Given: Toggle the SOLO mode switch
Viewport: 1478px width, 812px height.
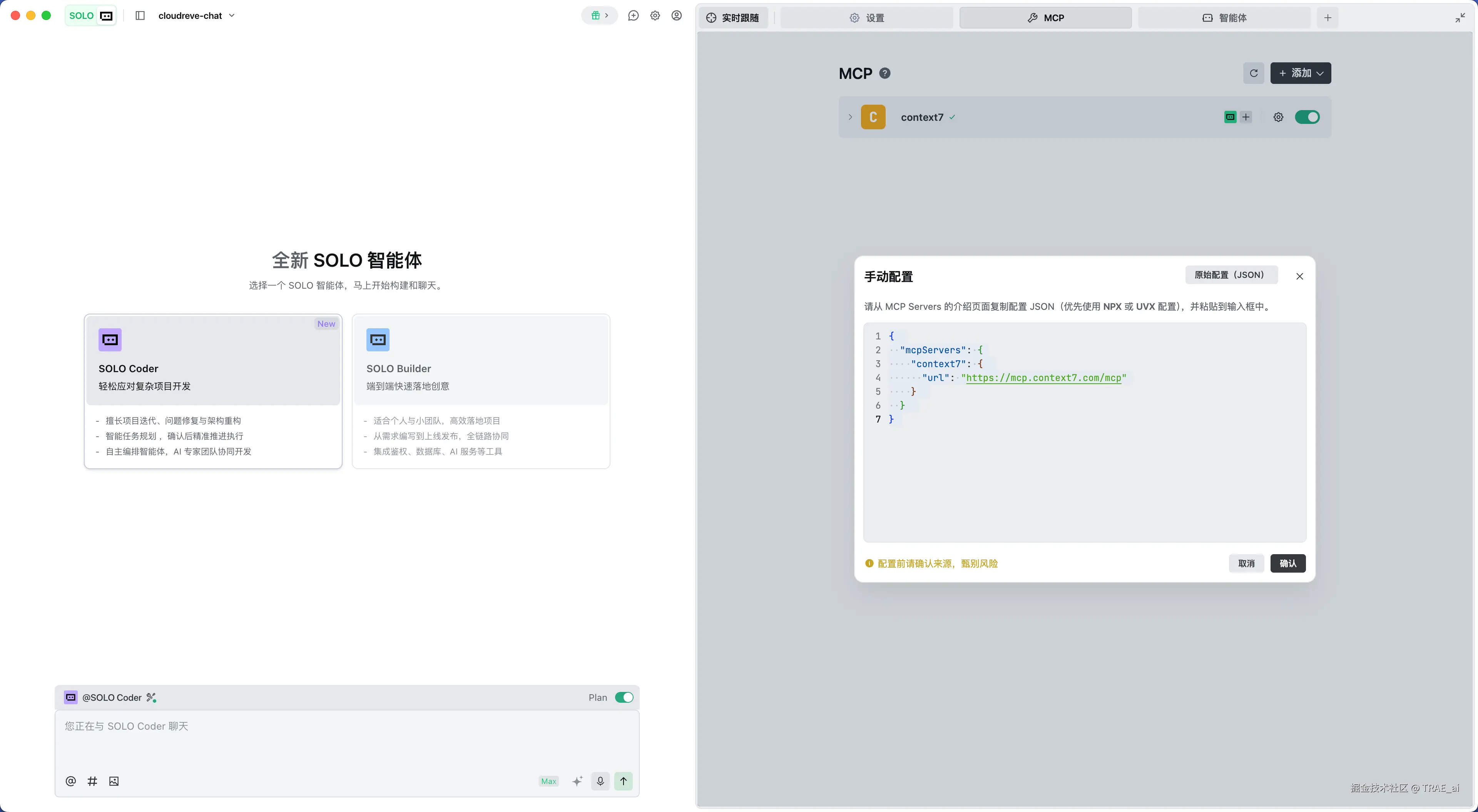Looking at the screenshot, I should 91,15.
